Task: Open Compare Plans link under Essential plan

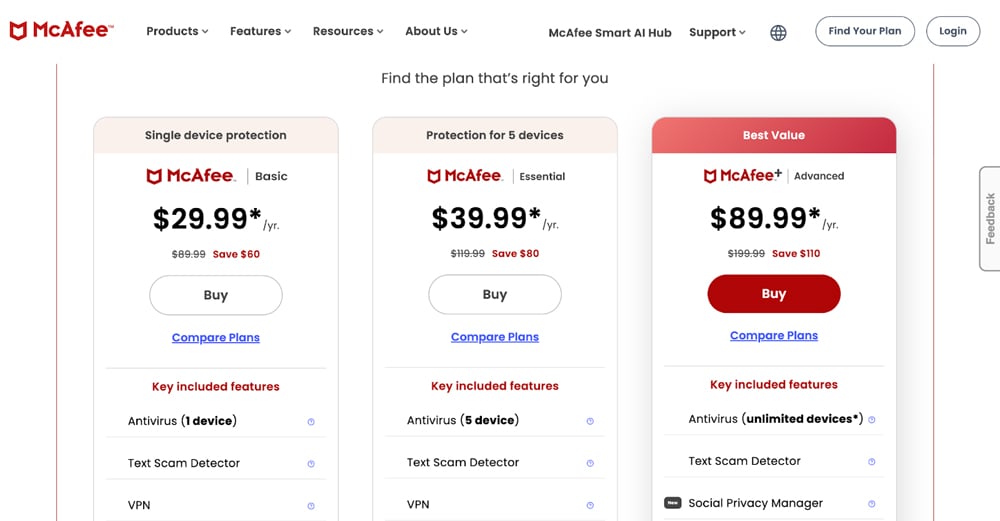Action: pos(495,337)
